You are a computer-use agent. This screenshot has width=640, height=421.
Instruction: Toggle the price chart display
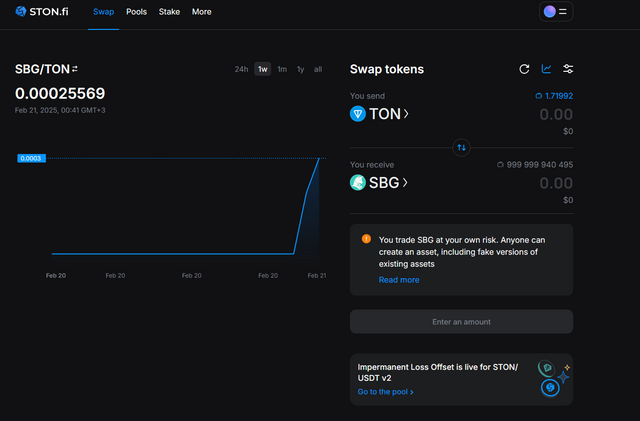tap(546, 69)
